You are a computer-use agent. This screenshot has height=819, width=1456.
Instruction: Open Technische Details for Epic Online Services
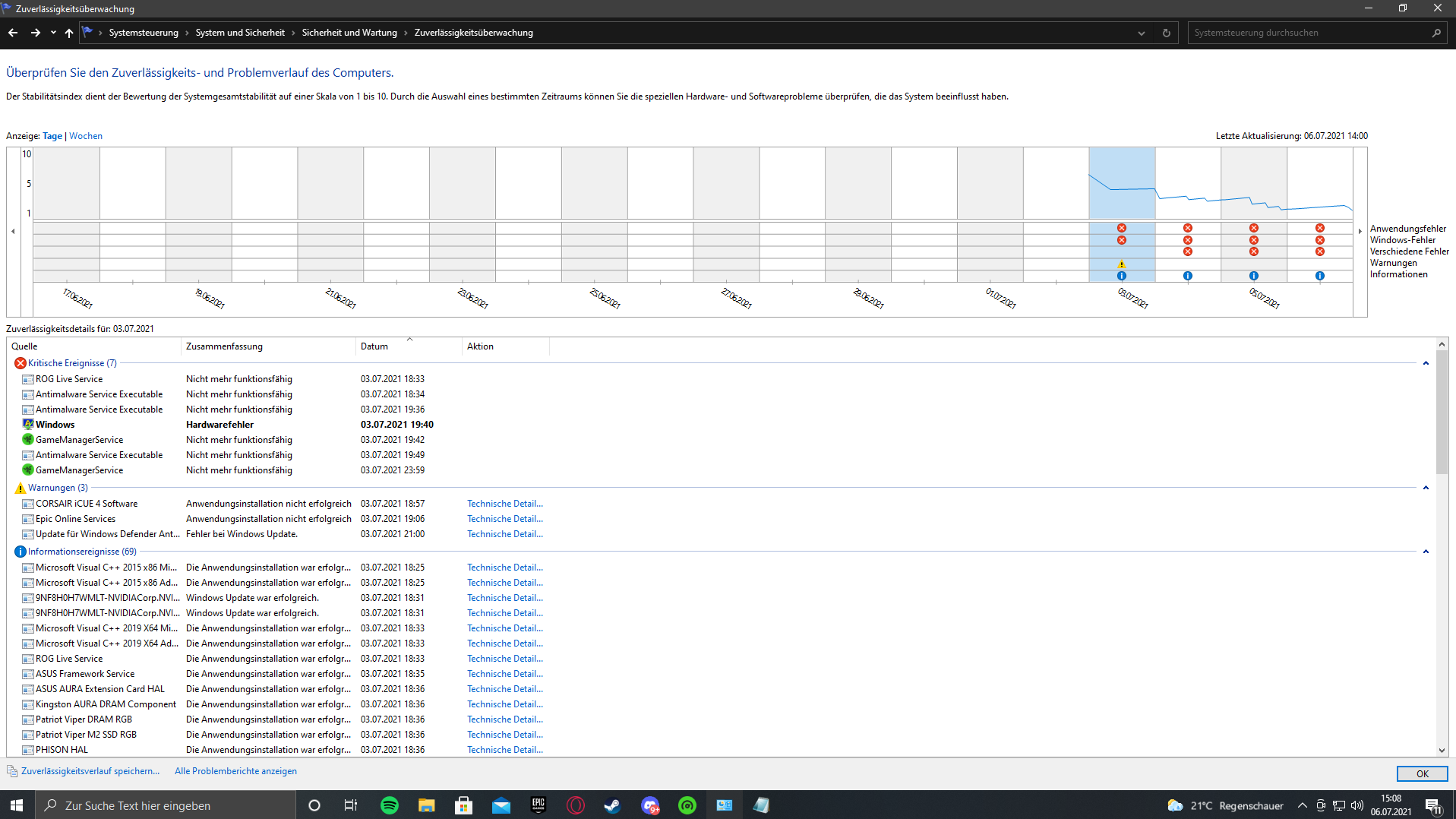[505, 519]
